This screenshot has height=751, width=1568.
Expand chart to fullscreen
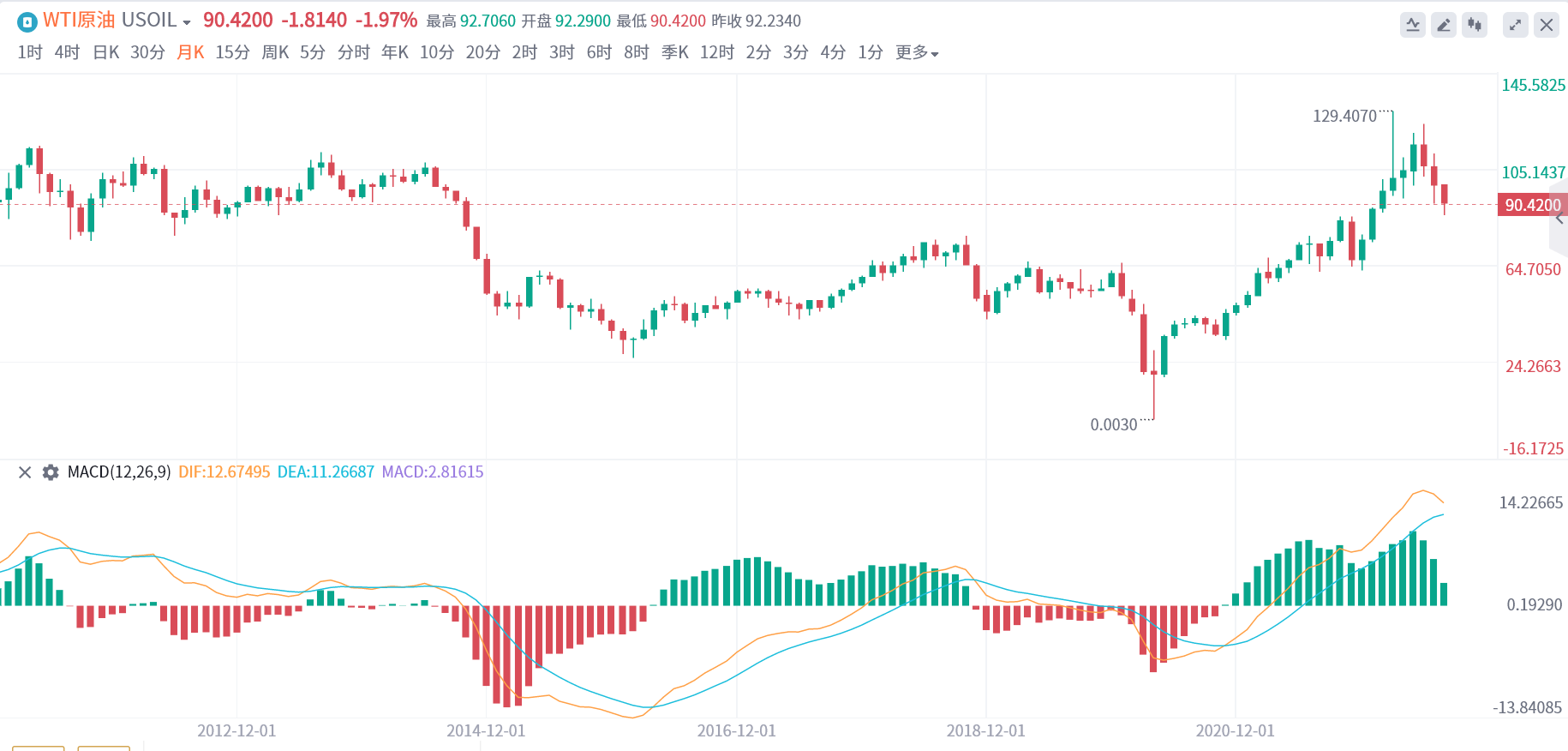[1515, 25]
